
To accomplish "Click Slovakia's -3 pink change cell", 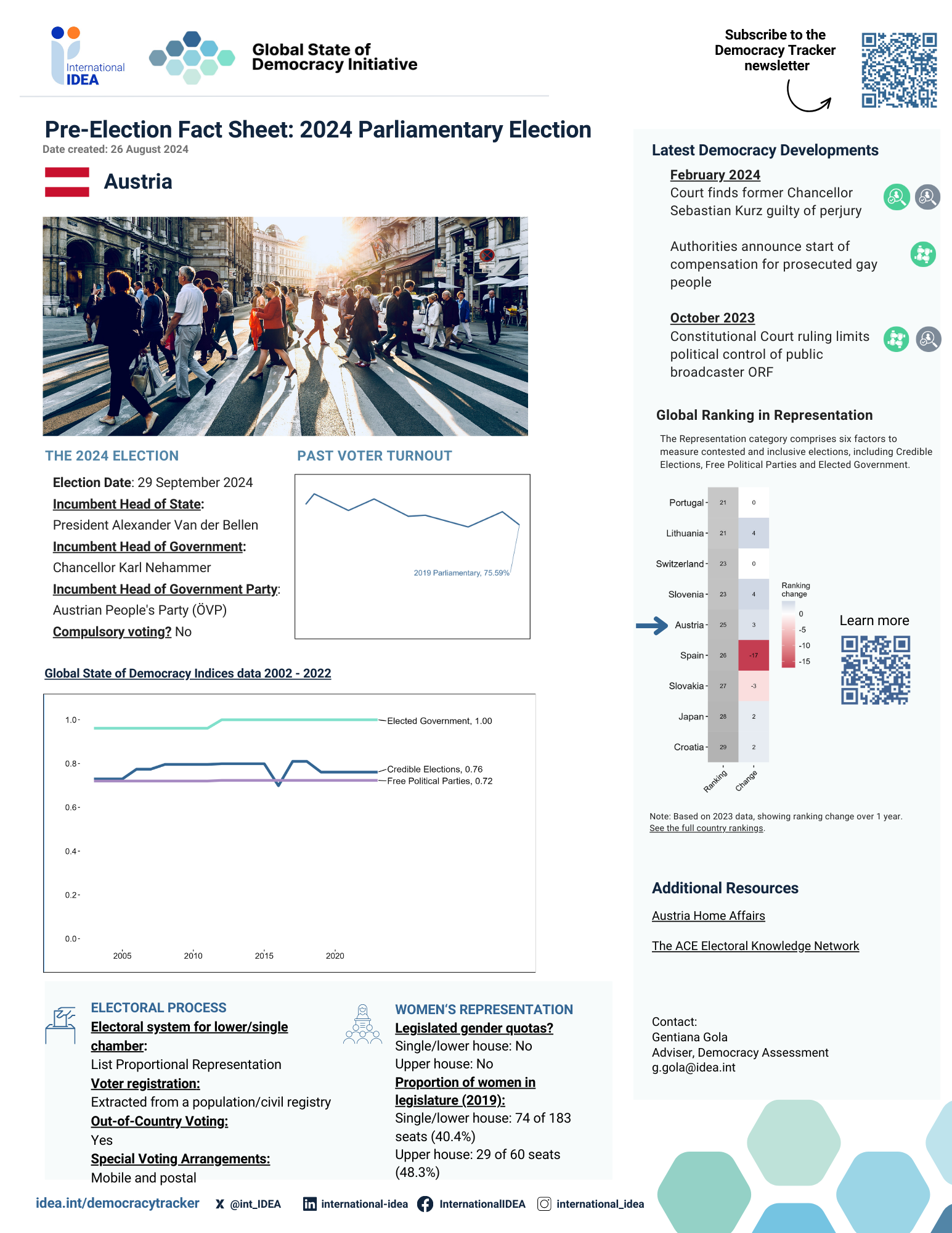I will 754,686.
